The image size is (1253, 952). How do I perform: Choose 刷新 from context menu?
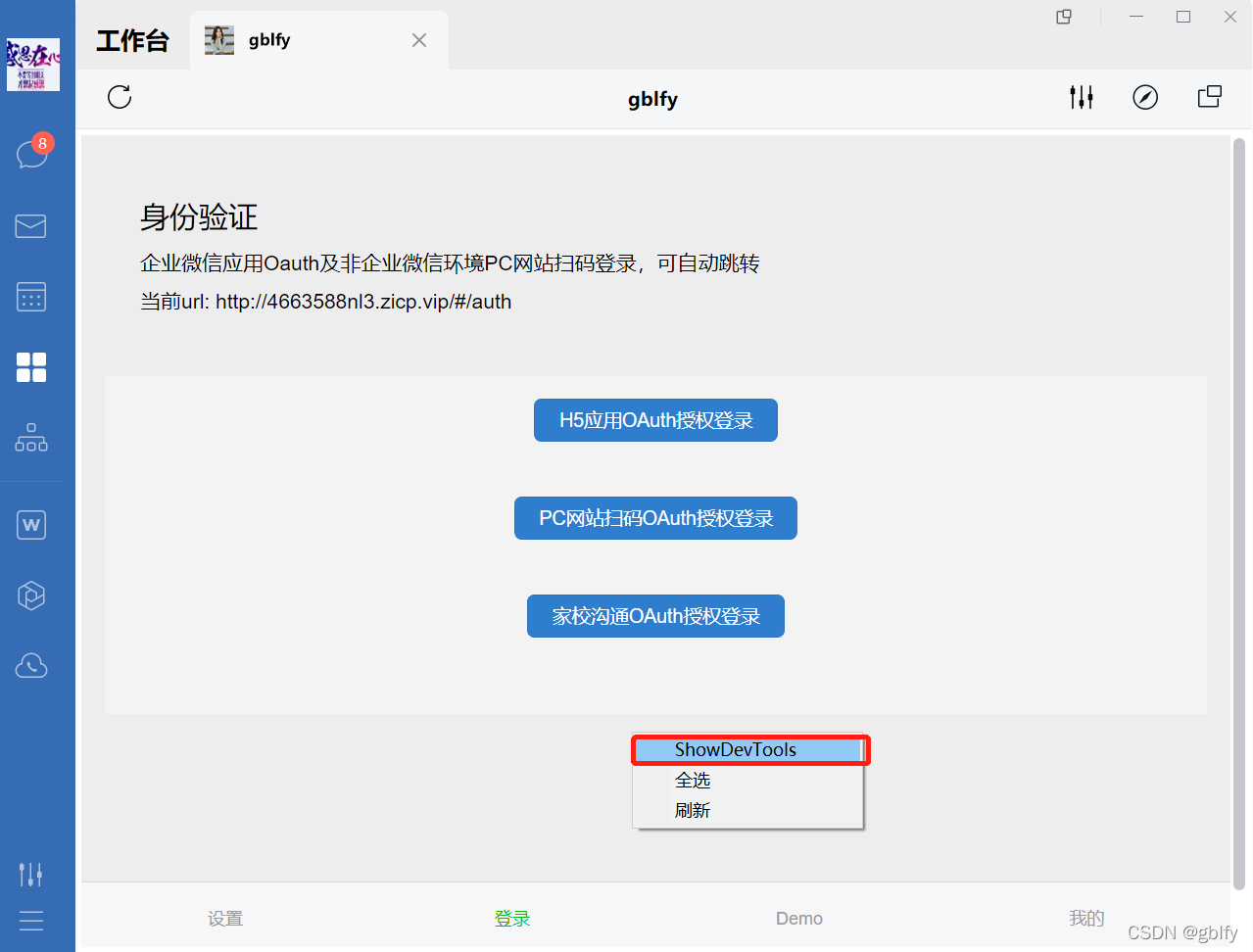point(748,811)
